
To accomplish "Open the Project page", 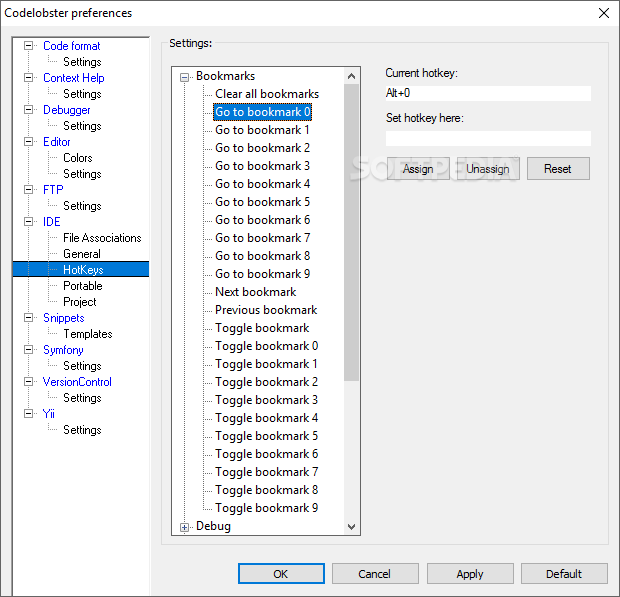I will point(79,302).
